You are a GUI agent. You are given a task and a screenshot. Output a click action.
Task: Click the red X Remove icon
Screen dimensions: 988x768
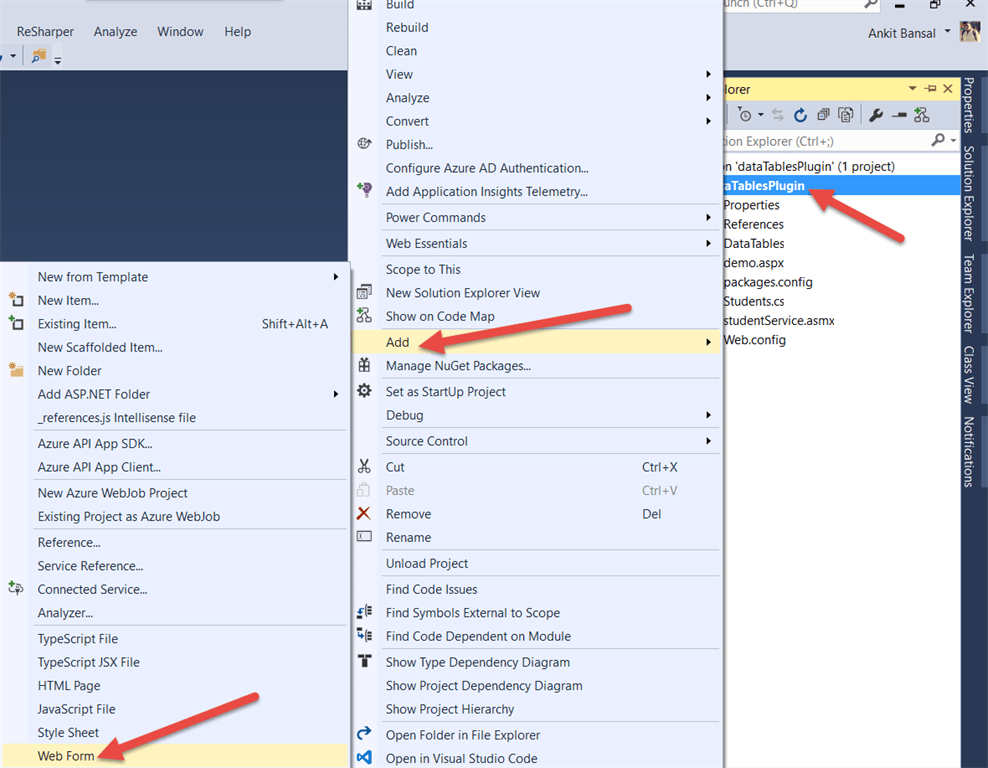pos(365,513)
